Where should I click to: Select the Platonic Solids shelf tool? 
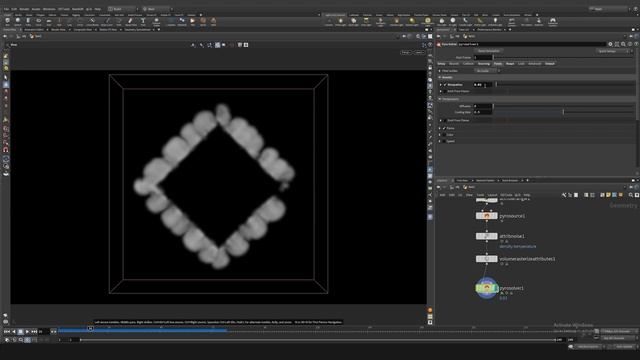156,21
